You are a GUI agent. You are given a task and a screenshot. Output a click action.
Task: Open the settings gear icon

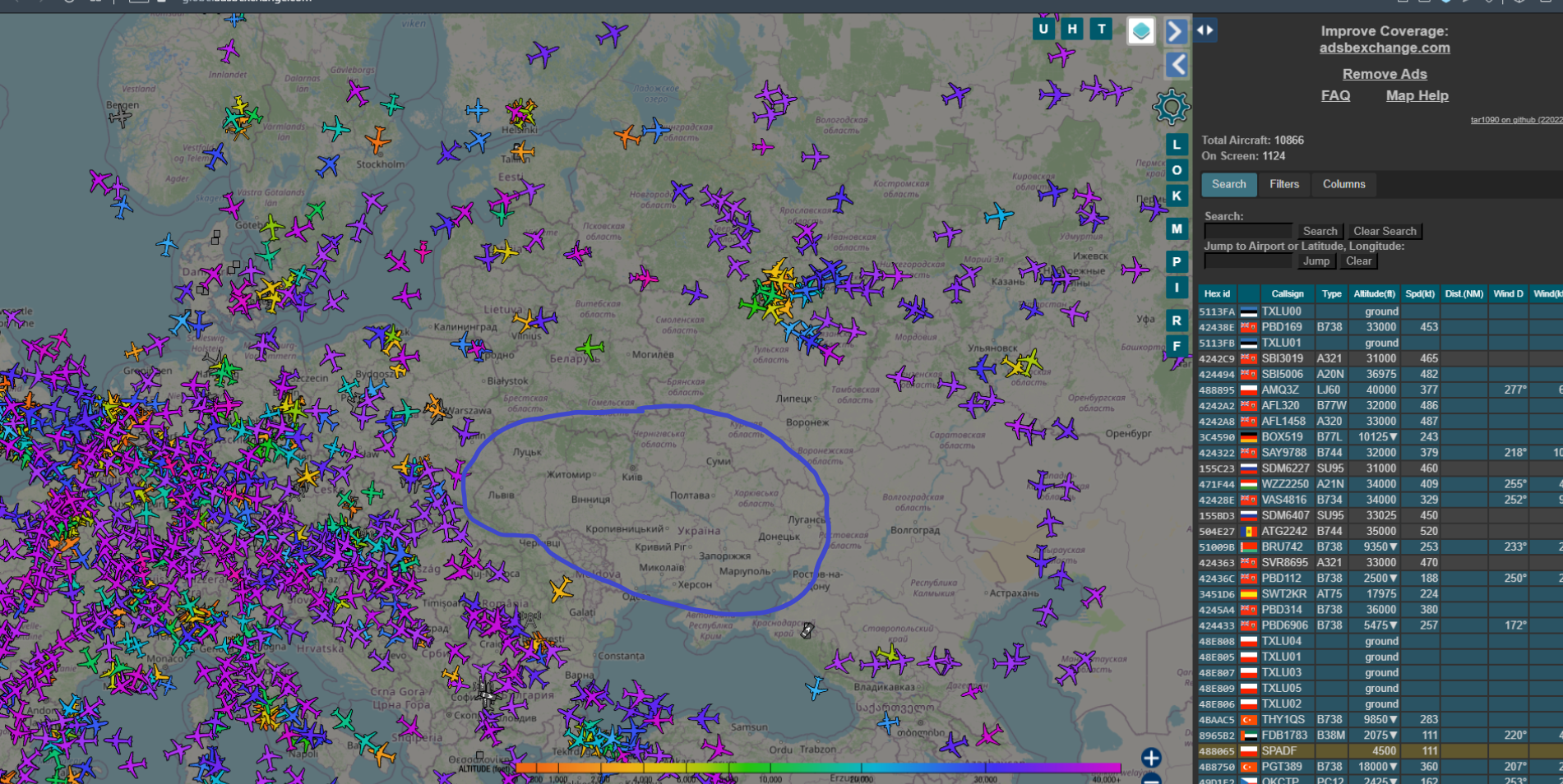pyautogui.click(x=1171, y=107)
